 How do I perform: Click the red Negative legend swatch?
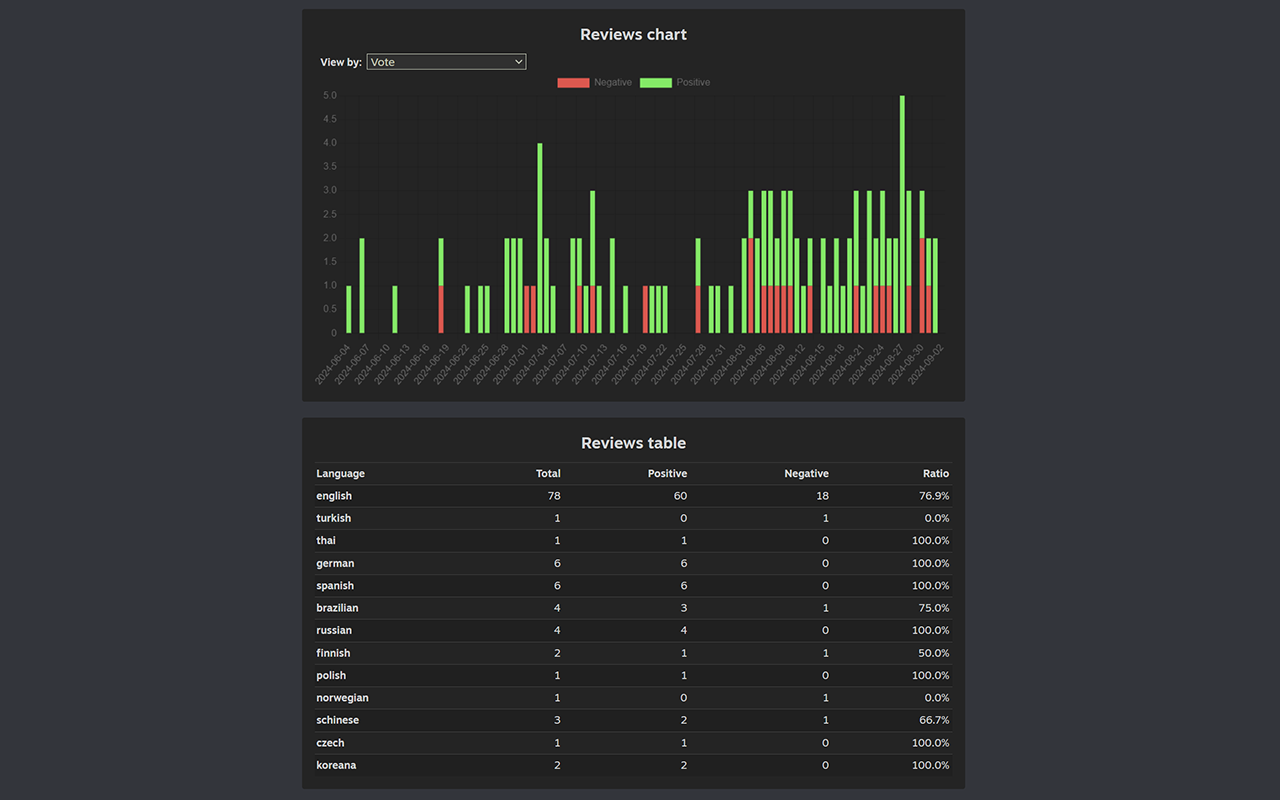click(x=572, y=82)
